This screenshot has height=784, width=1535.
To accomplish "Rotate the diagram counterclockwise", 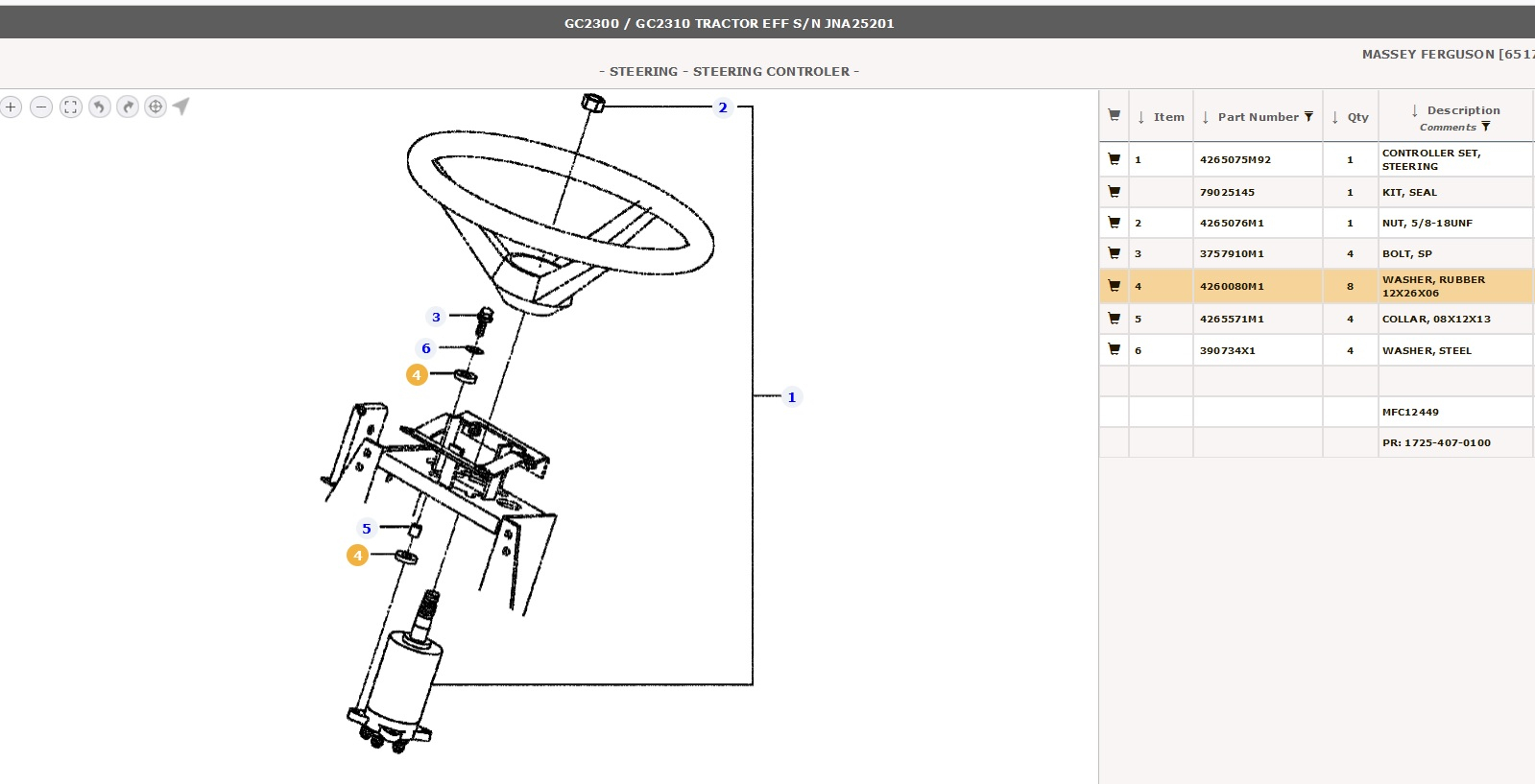I will (x=100, y=107).
